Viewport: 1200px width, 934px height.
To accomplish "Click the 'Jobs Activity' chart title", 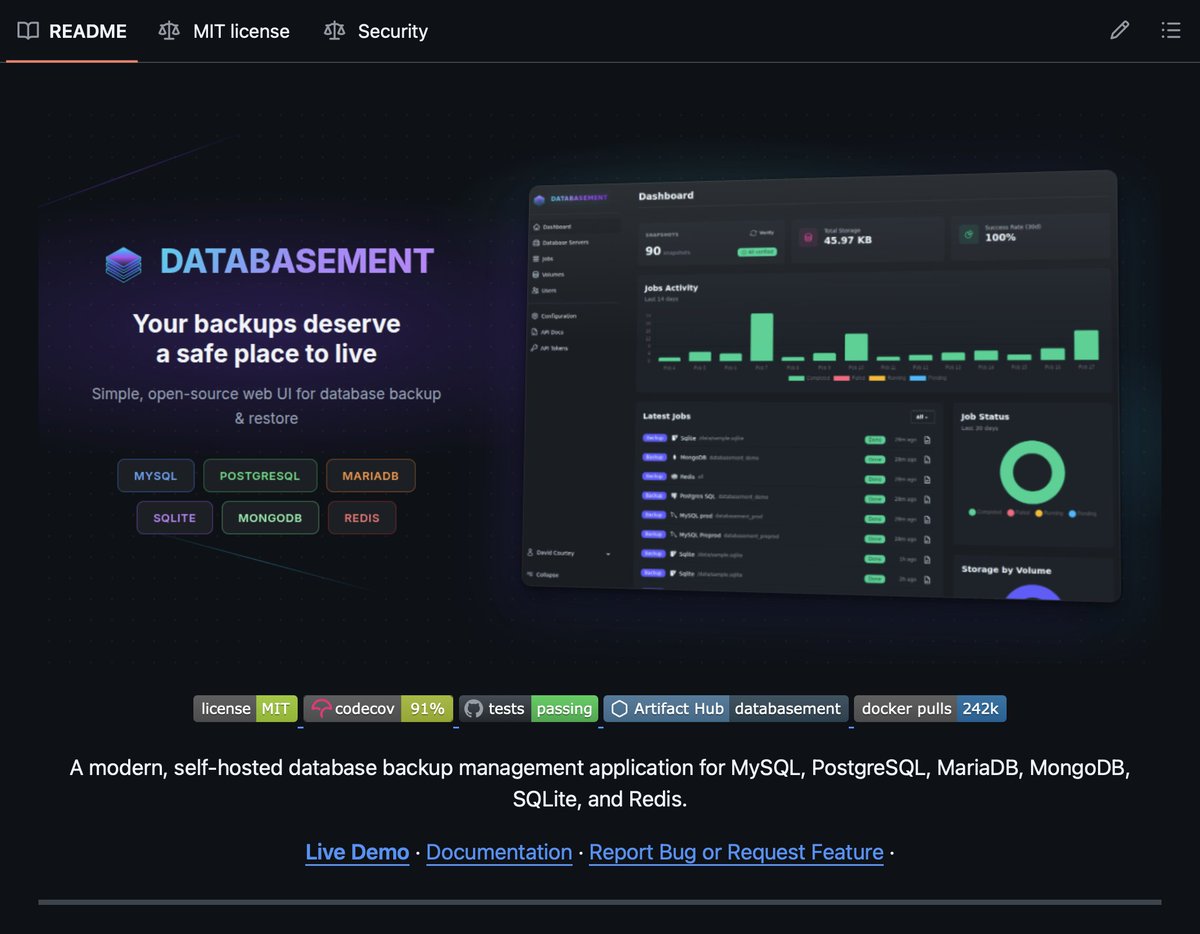I will tap(671, 288).
